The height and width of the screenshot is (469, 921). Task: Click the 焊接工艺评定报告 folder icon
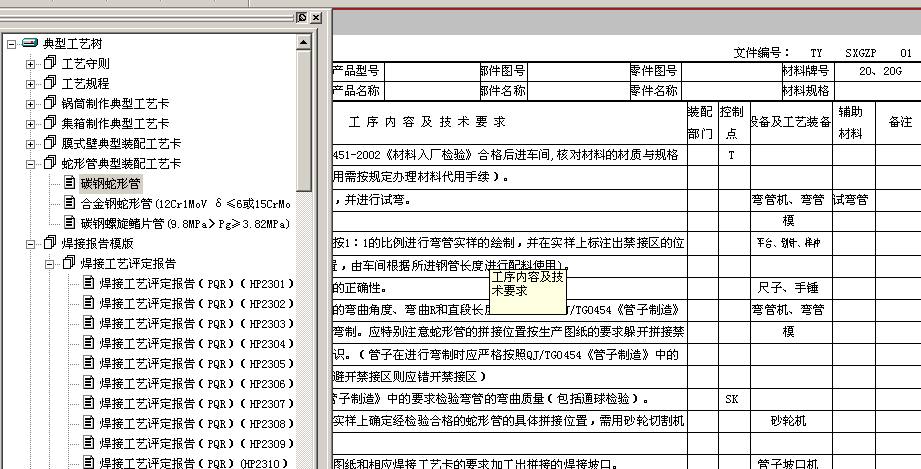(x=69, y=263)
